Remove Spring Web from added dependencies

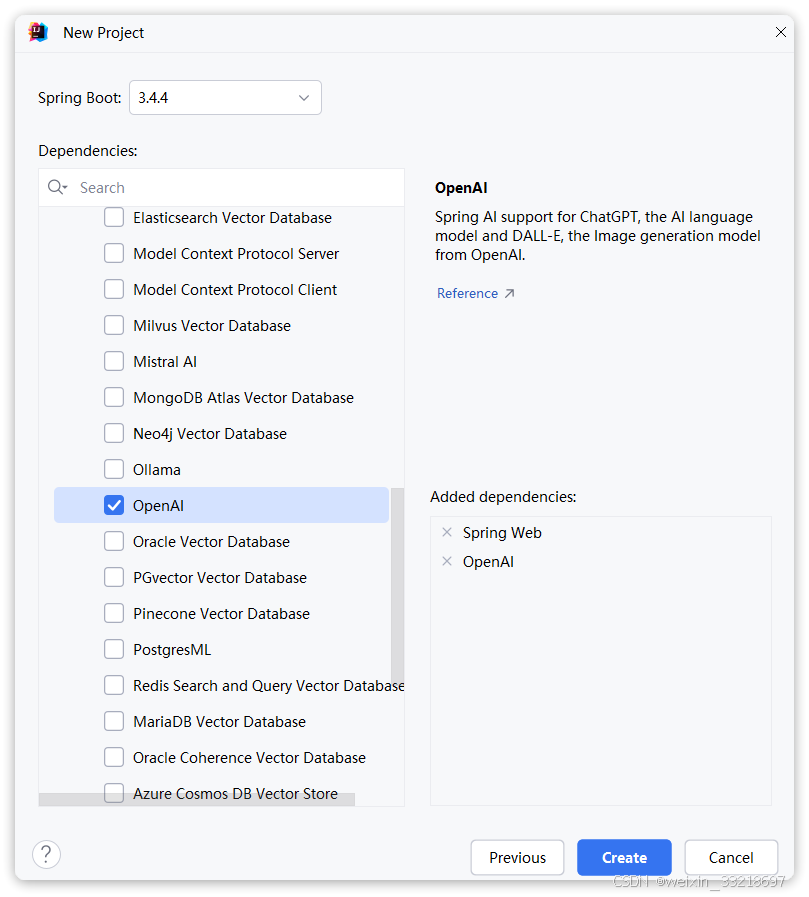447,533
